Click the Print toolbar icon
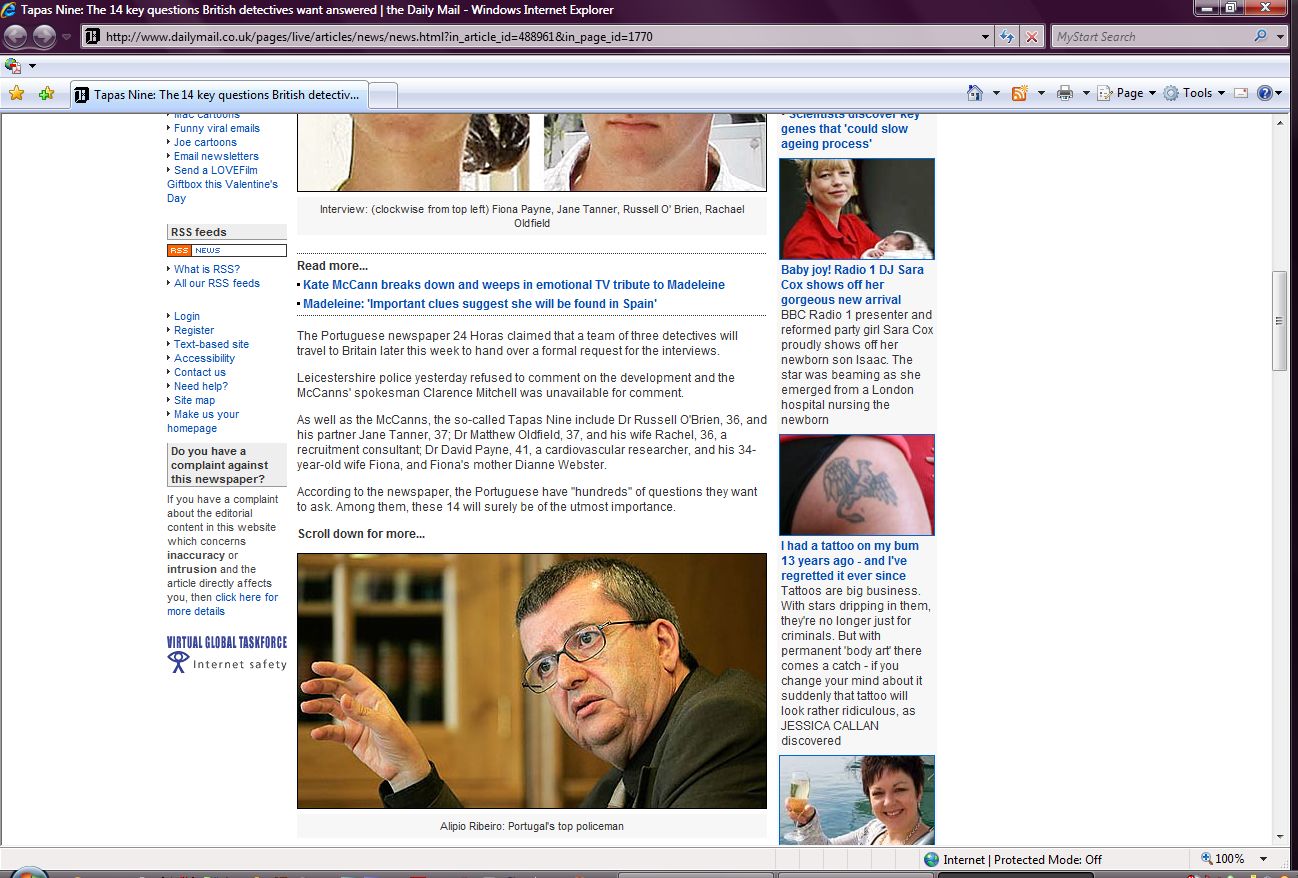This screenshot has width=1298, height=878. (x=1065, y=93)
